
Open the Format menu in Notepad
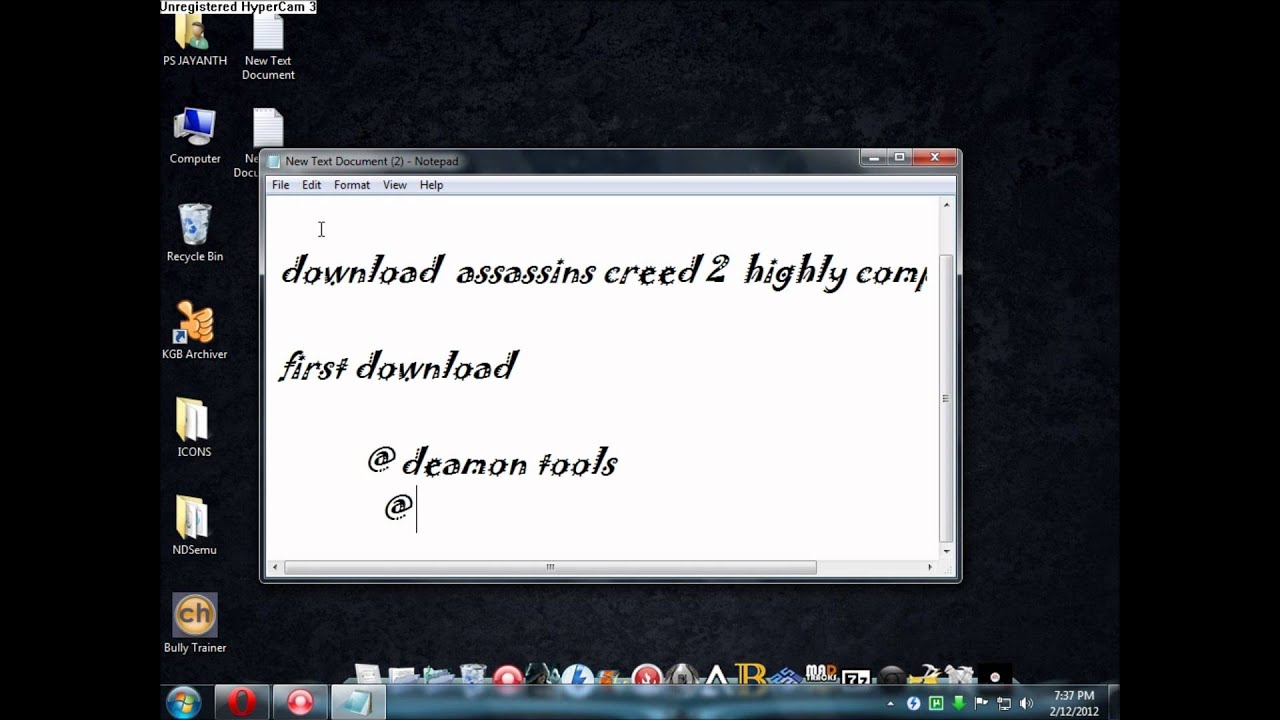point(352,185)
